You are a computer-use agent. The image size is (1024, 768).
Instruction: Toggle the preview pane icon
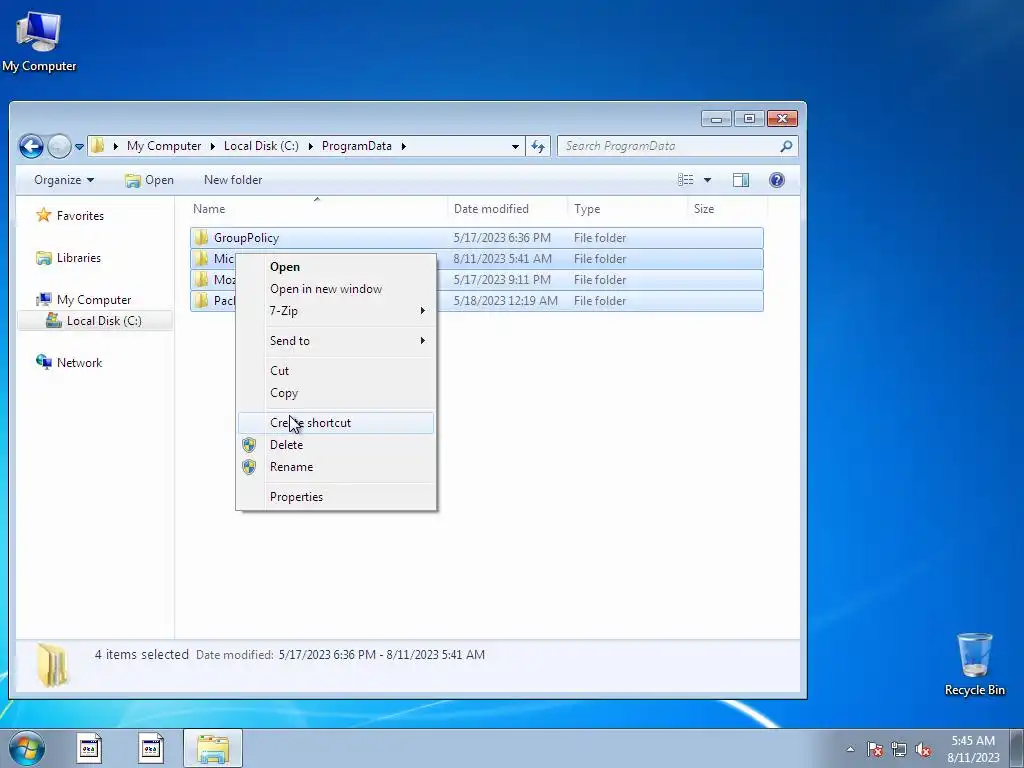click(x=741, y=180)
